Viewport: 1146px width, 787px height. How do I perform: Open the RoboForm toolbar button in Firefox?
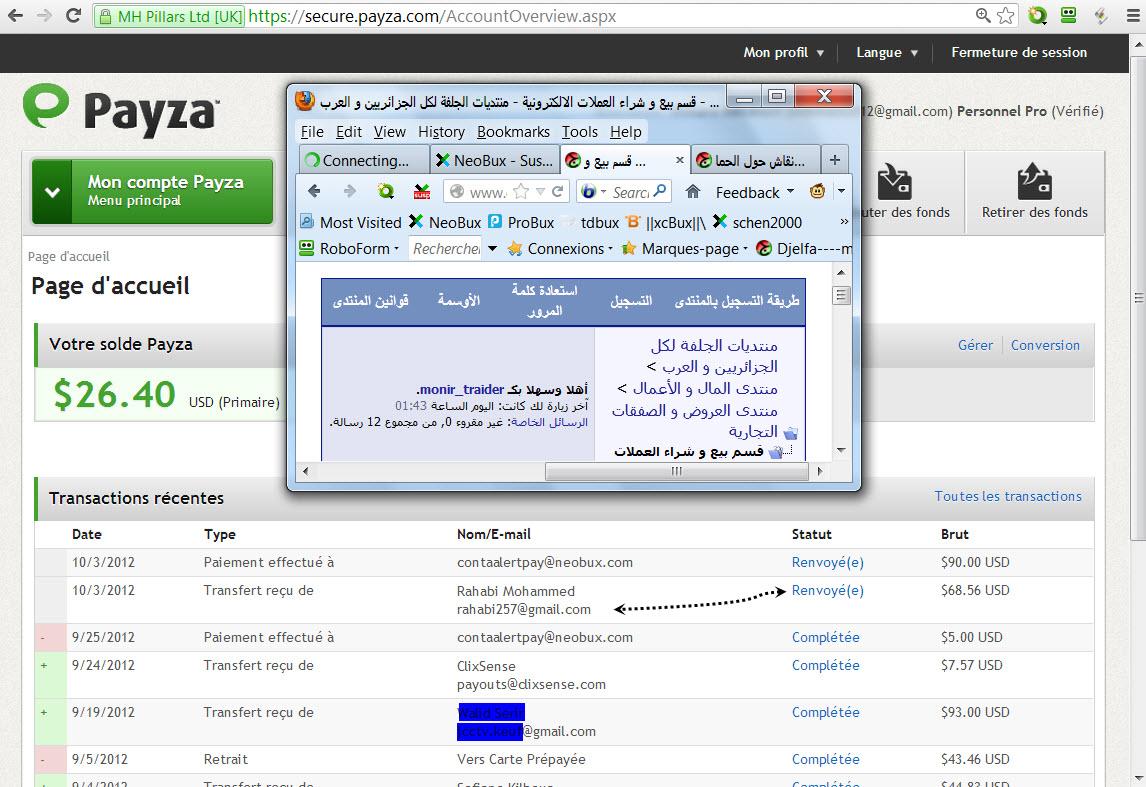pyautogui.click(x=349, y=248)
